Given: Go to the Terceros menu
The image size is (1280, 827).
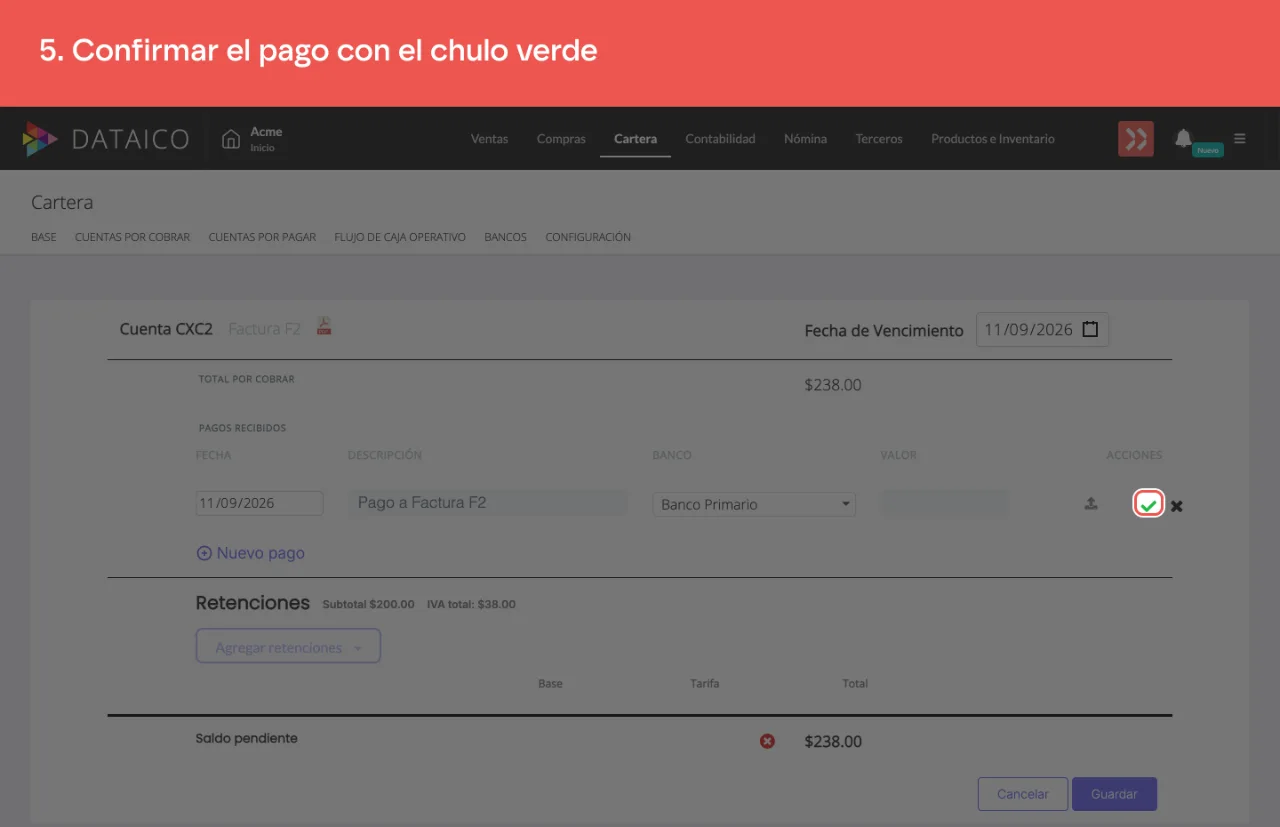Looking at the screenshot, I should pos(879,139).
